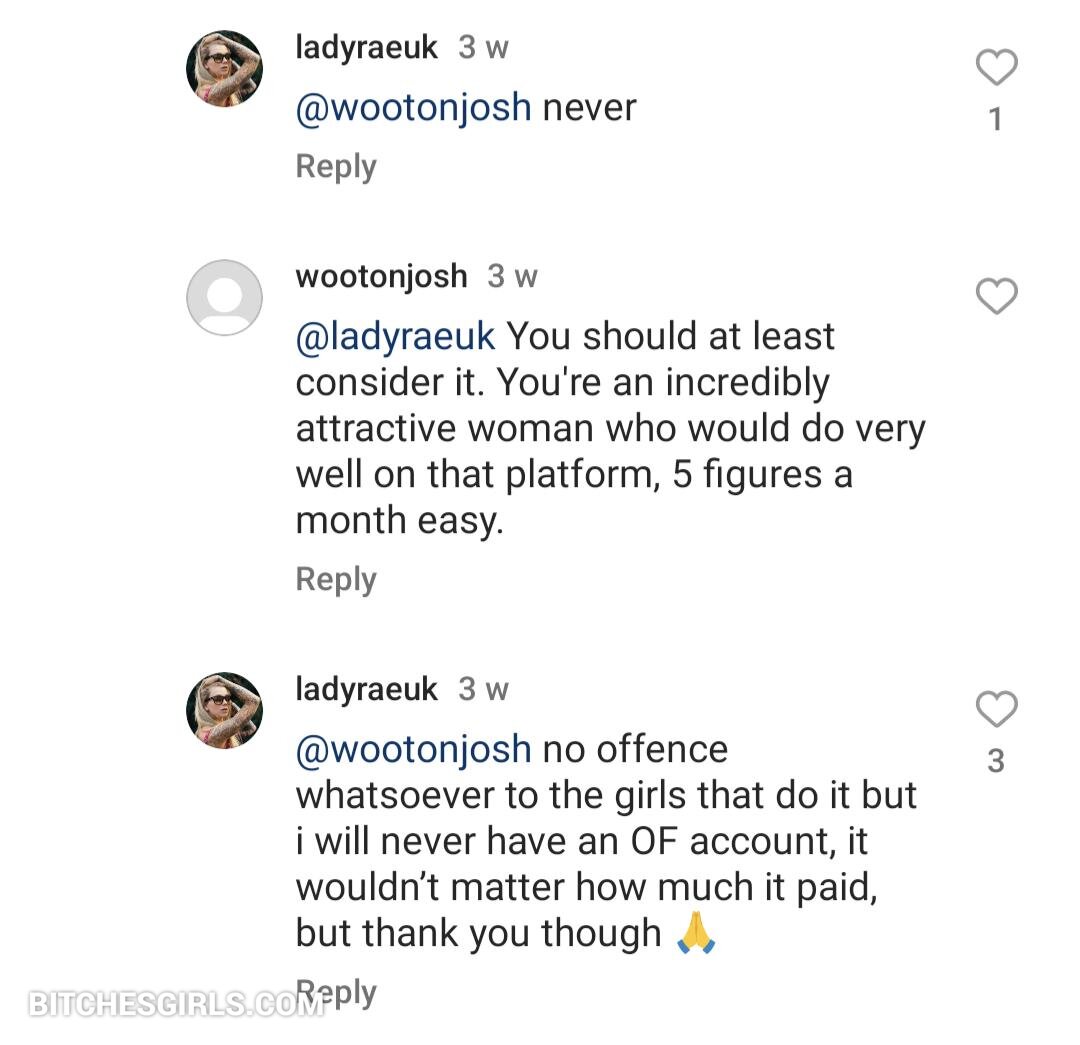Screen dimensions: 1080x1045
Task: Tap heart on ladyraeuk's "no offence" comment
Action: coord(996,710)
